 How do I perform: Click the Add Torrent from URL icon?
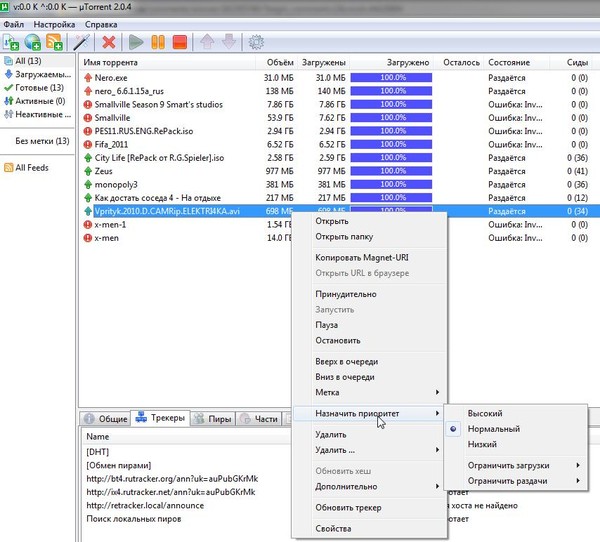[33, 42]
